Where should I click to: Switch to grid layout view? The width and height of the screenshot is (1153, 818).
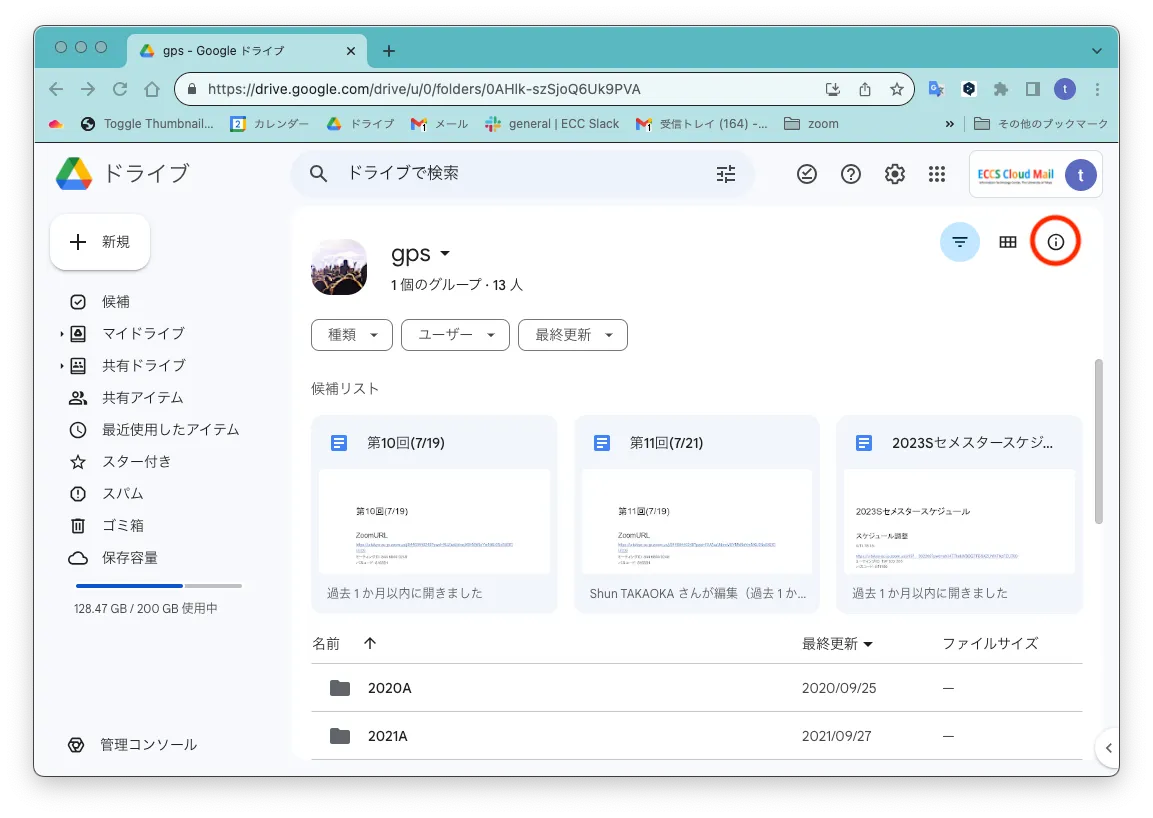[x=1008, y=242]
